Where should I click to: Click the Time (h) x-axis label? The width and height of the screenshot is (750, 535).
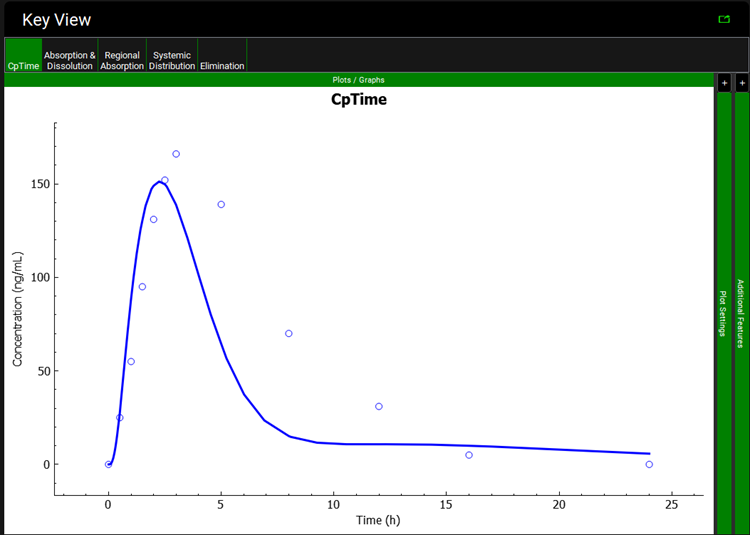click(379, 520)
